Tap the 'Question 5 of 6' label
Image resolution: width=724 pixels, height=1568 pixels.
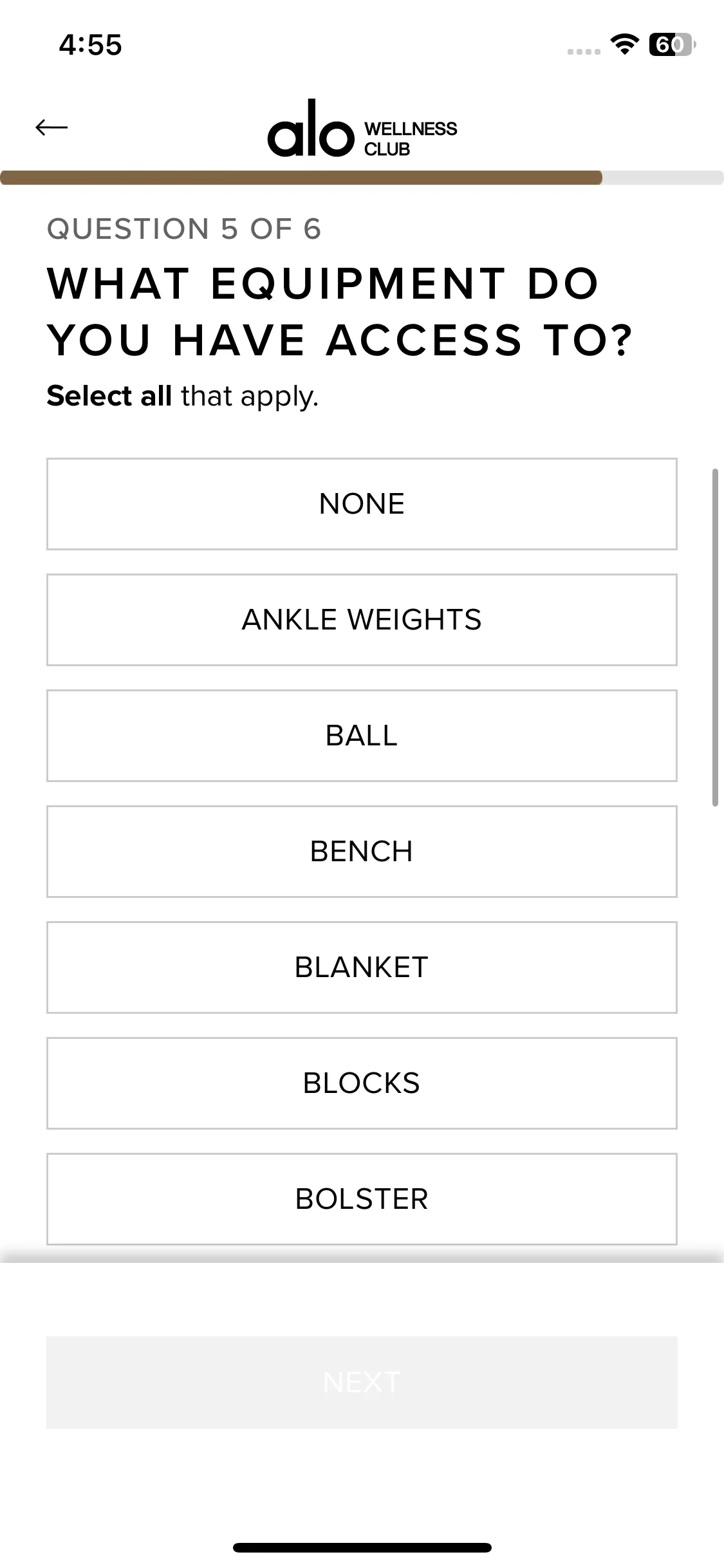(184, 229)
